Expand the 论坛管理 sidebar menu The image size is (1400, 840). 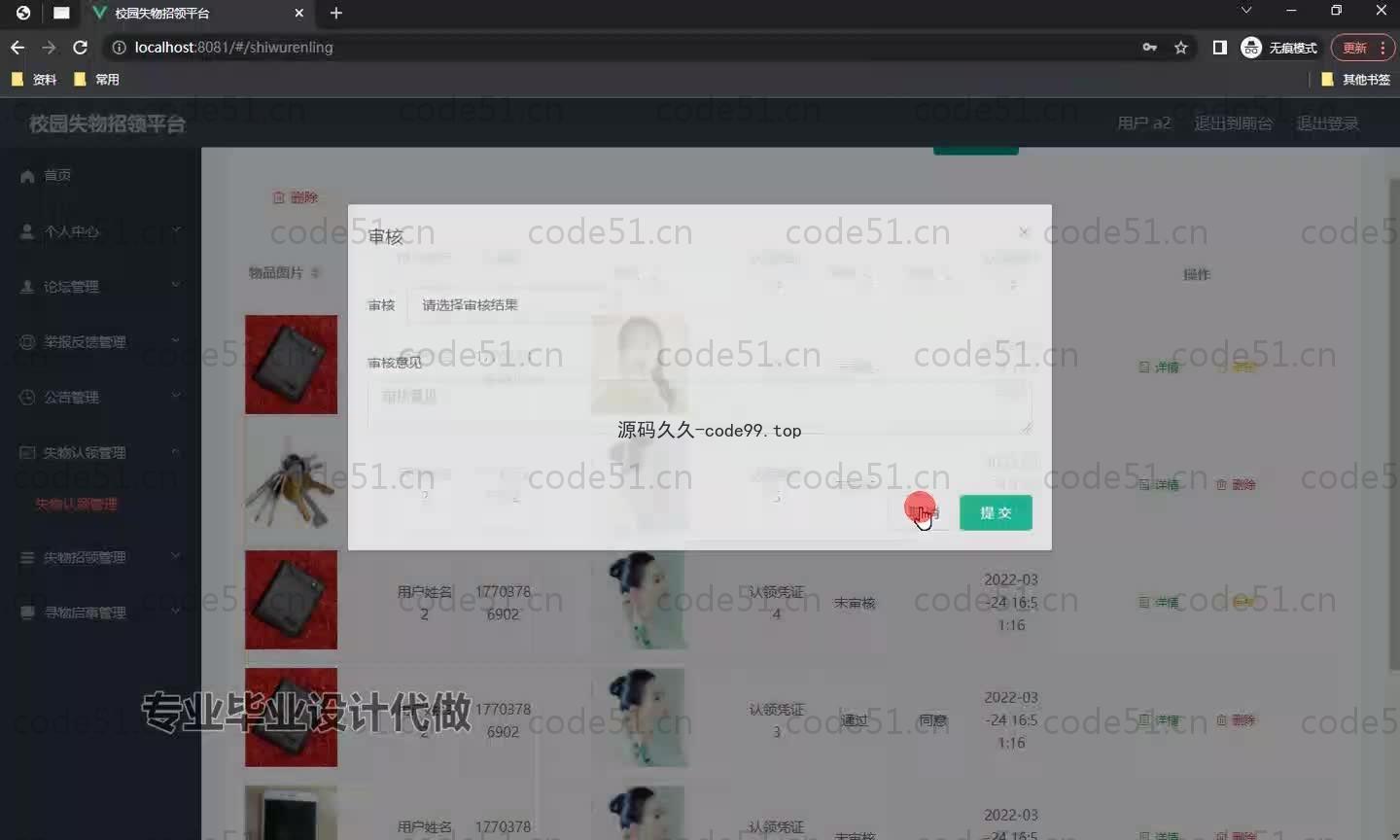[x=100, y=287]
